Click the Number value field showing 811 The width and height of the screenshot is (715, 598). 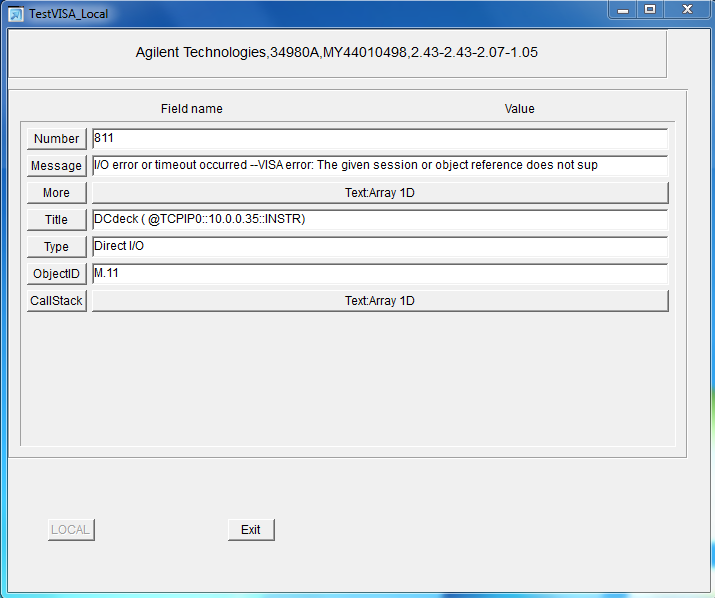379,139
